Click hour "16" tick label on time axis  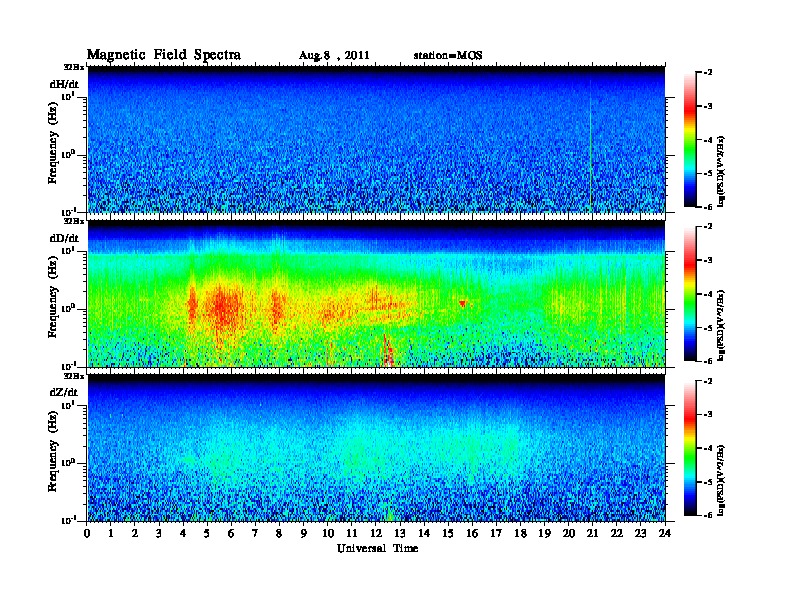point(472,534)
